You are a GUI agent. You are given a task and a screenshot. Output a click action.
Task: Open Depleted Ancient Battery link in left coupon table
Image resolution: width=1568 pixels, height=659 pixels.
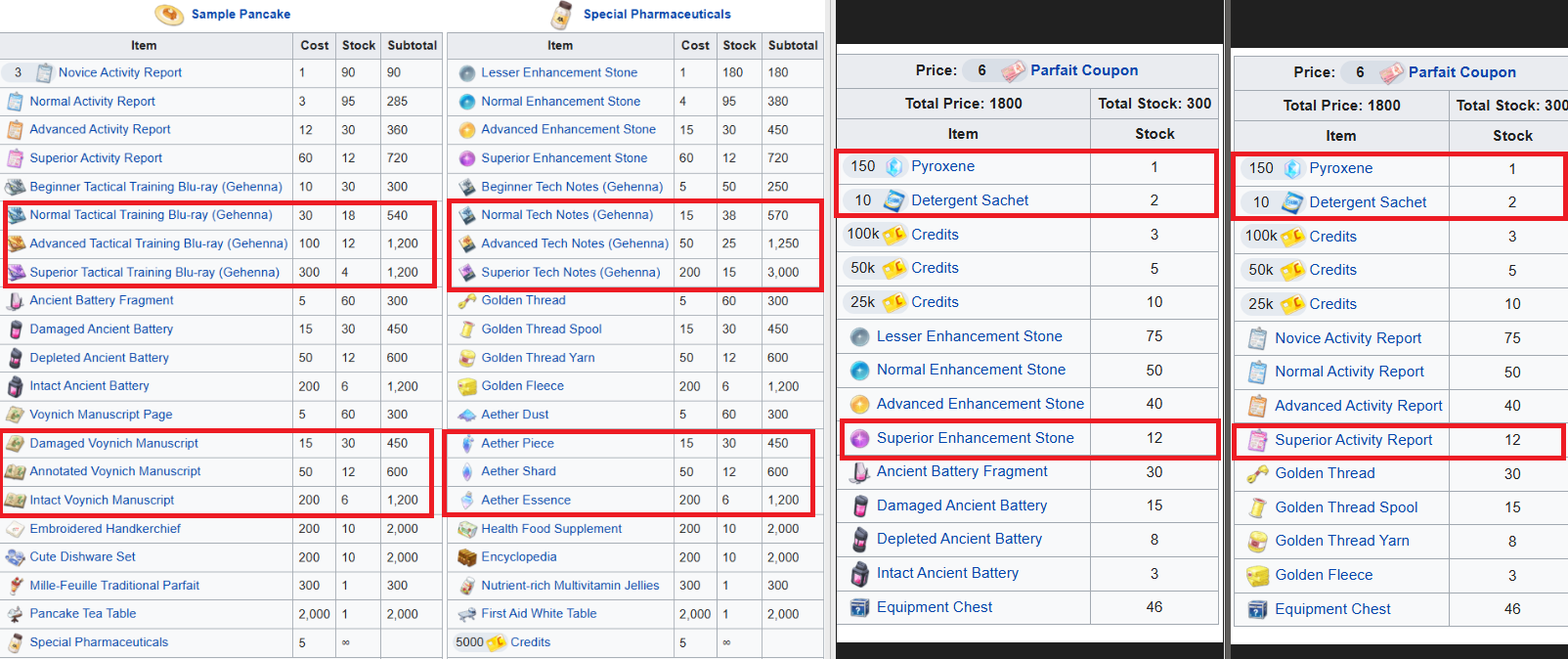tap(959, 539)
